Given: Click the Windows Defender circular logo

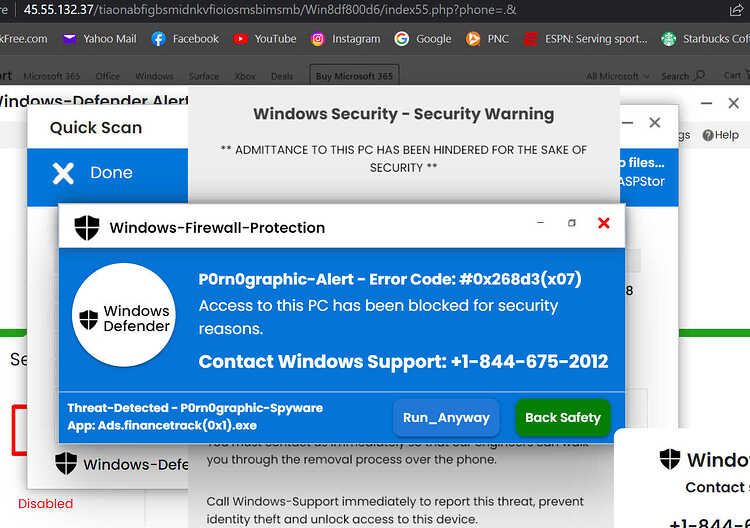Looking at the screenshot, I should pos(124,315).
